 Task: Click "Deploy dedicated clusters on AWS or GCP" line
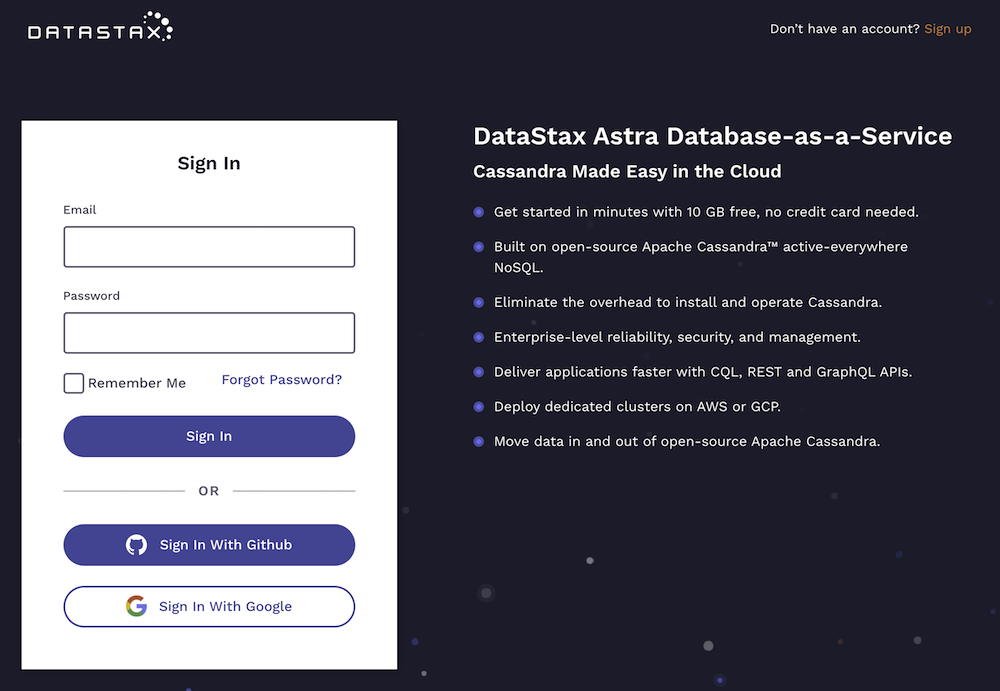637,406
